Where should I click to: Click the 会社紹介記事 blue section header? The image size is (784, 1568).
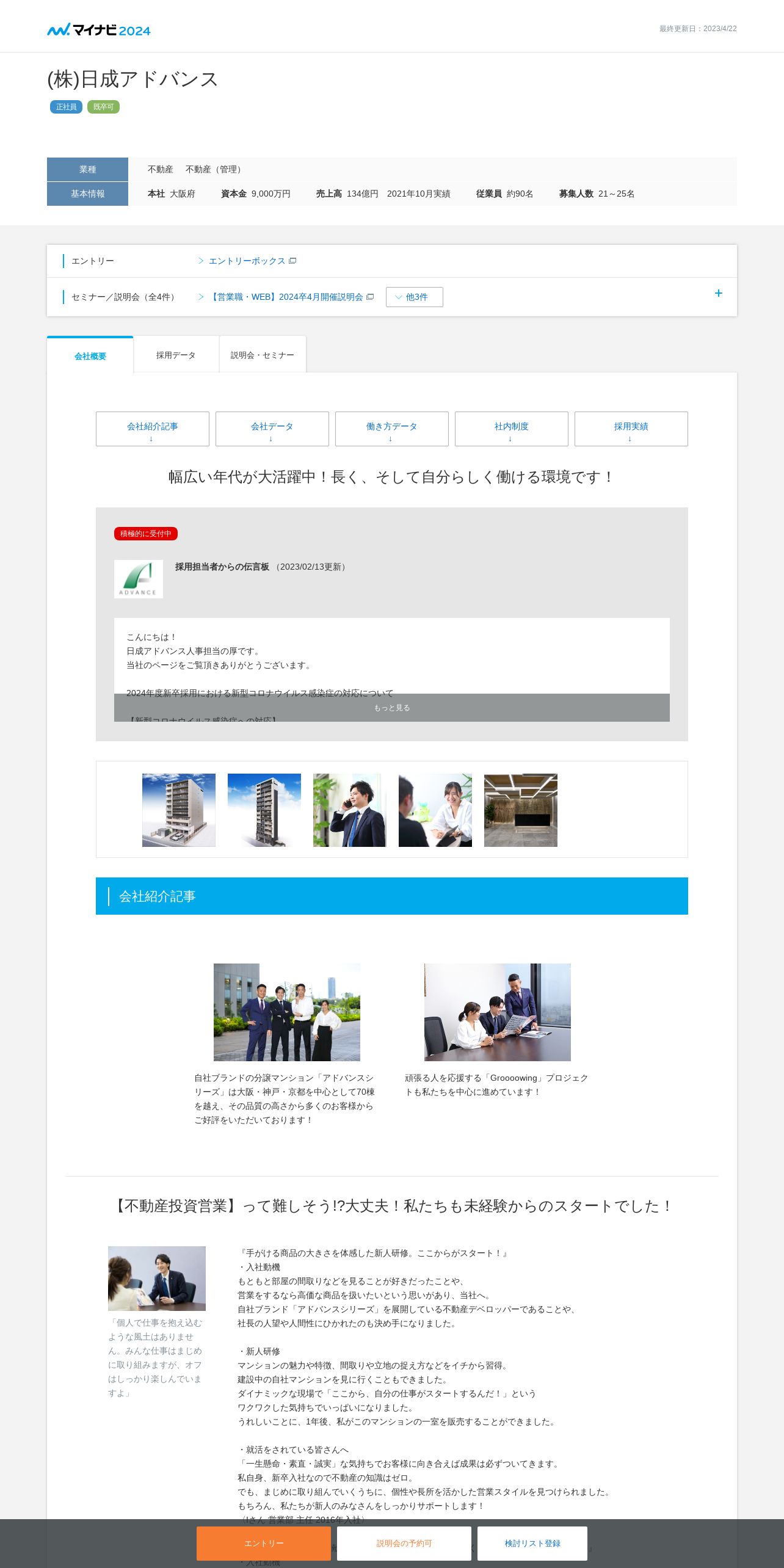(392, 896)
